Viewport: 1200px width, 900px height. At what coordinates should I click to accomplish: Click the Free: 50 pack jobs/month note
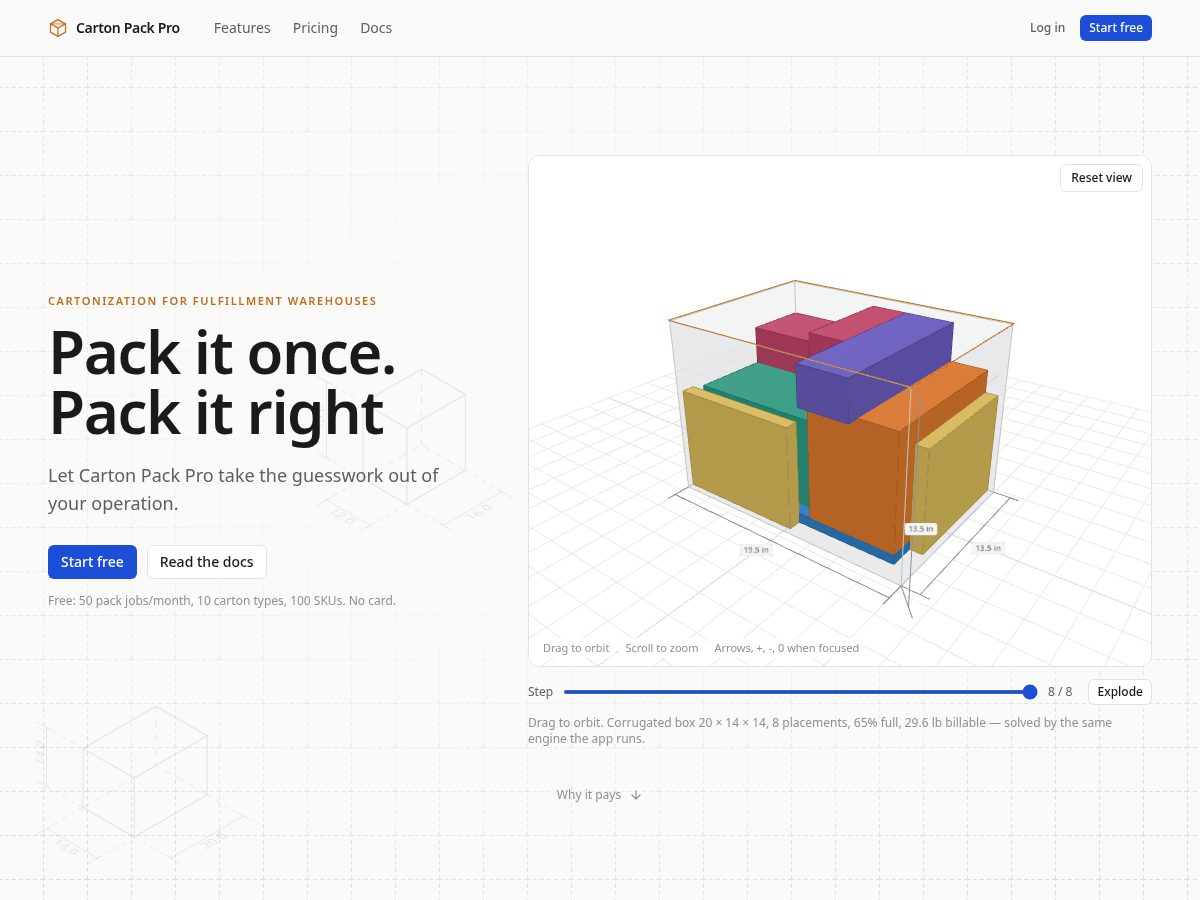coord(222,601)
